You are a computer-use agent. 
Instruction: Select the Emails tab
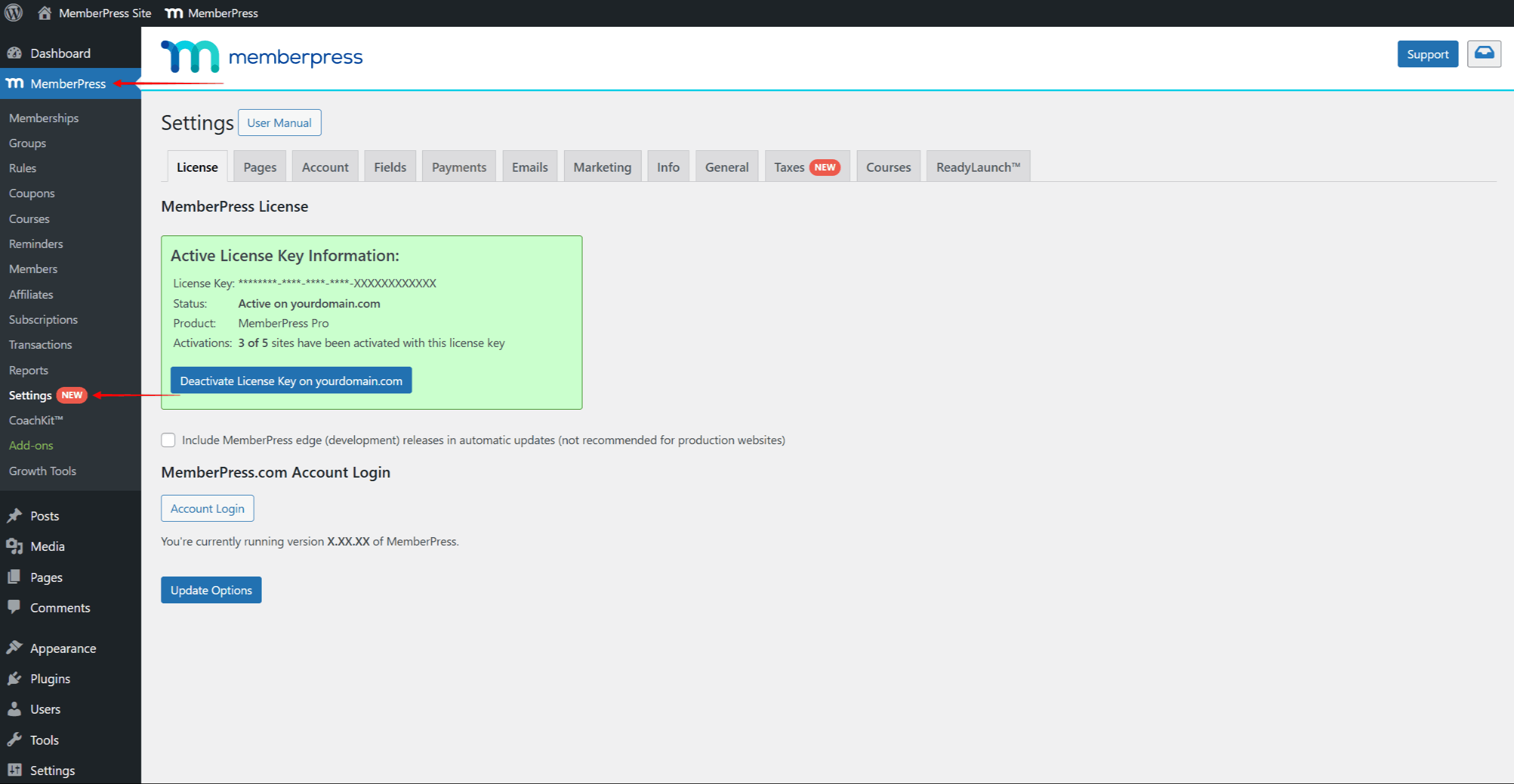click(530, 167)
